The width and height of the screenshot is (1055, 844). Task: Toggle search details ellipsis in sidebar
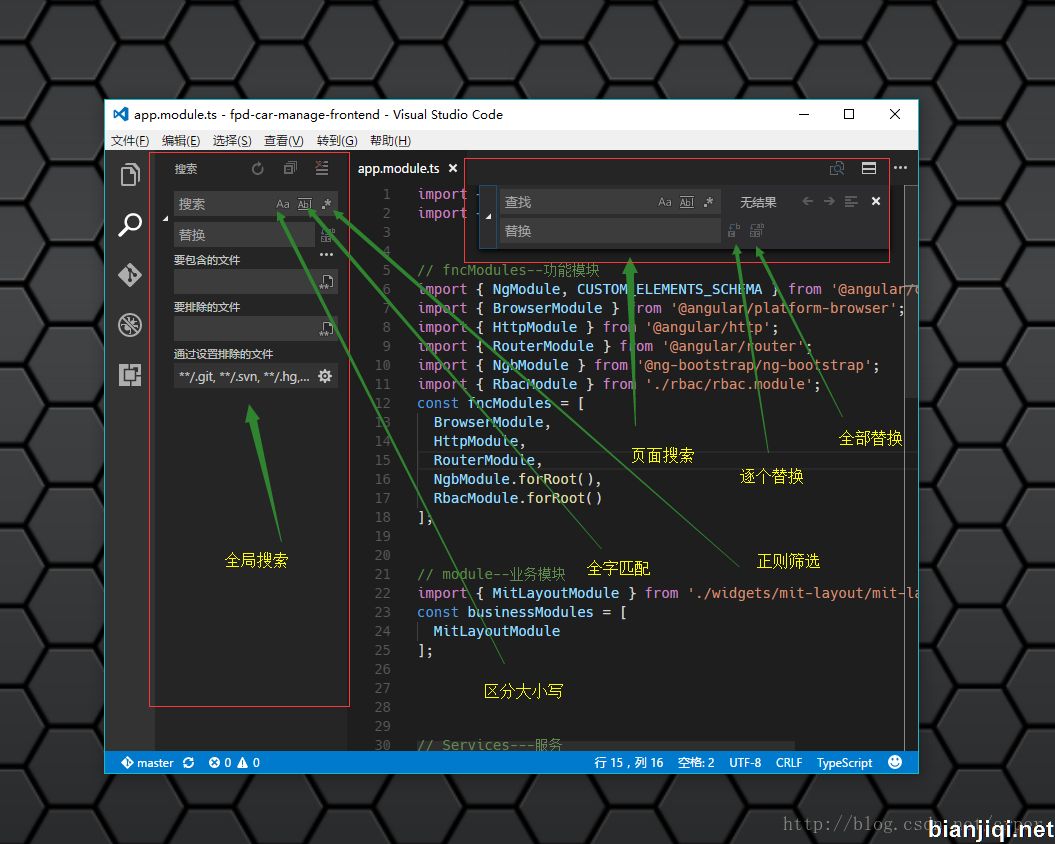click(x=326, y=254)
